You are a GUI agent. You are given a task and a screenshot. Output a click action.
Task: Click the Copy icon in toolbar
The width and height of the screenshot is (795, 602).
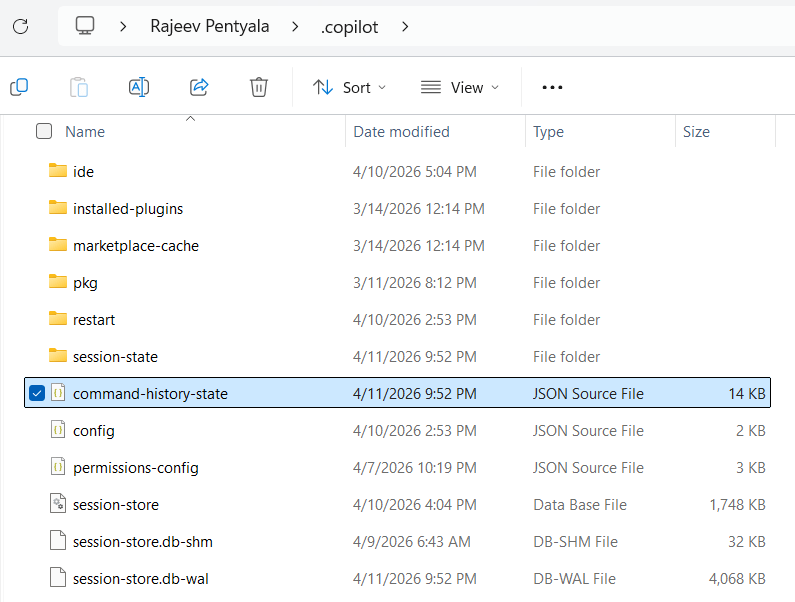click(19, 87)
